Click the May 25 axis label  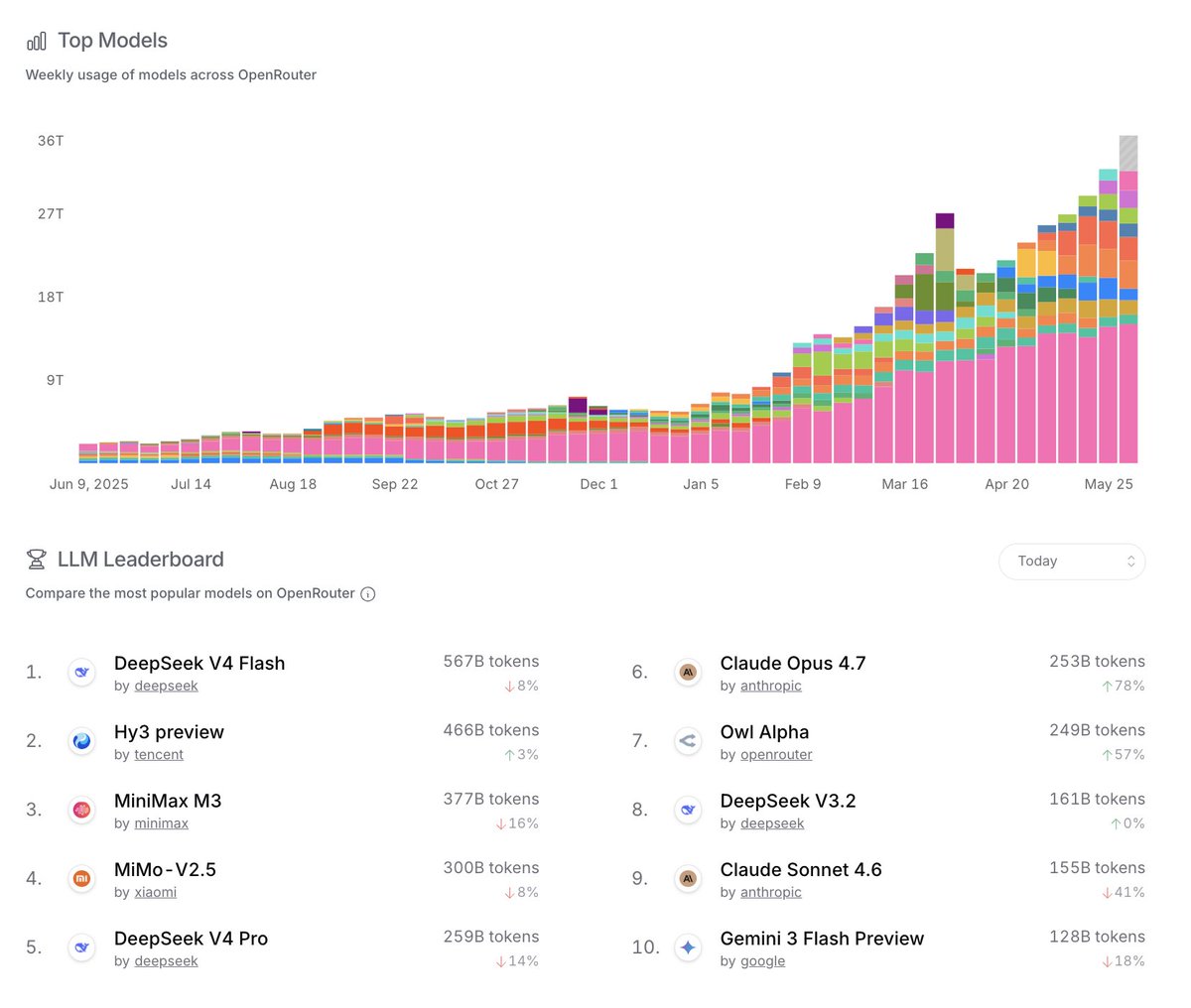tap(1109, 484)
